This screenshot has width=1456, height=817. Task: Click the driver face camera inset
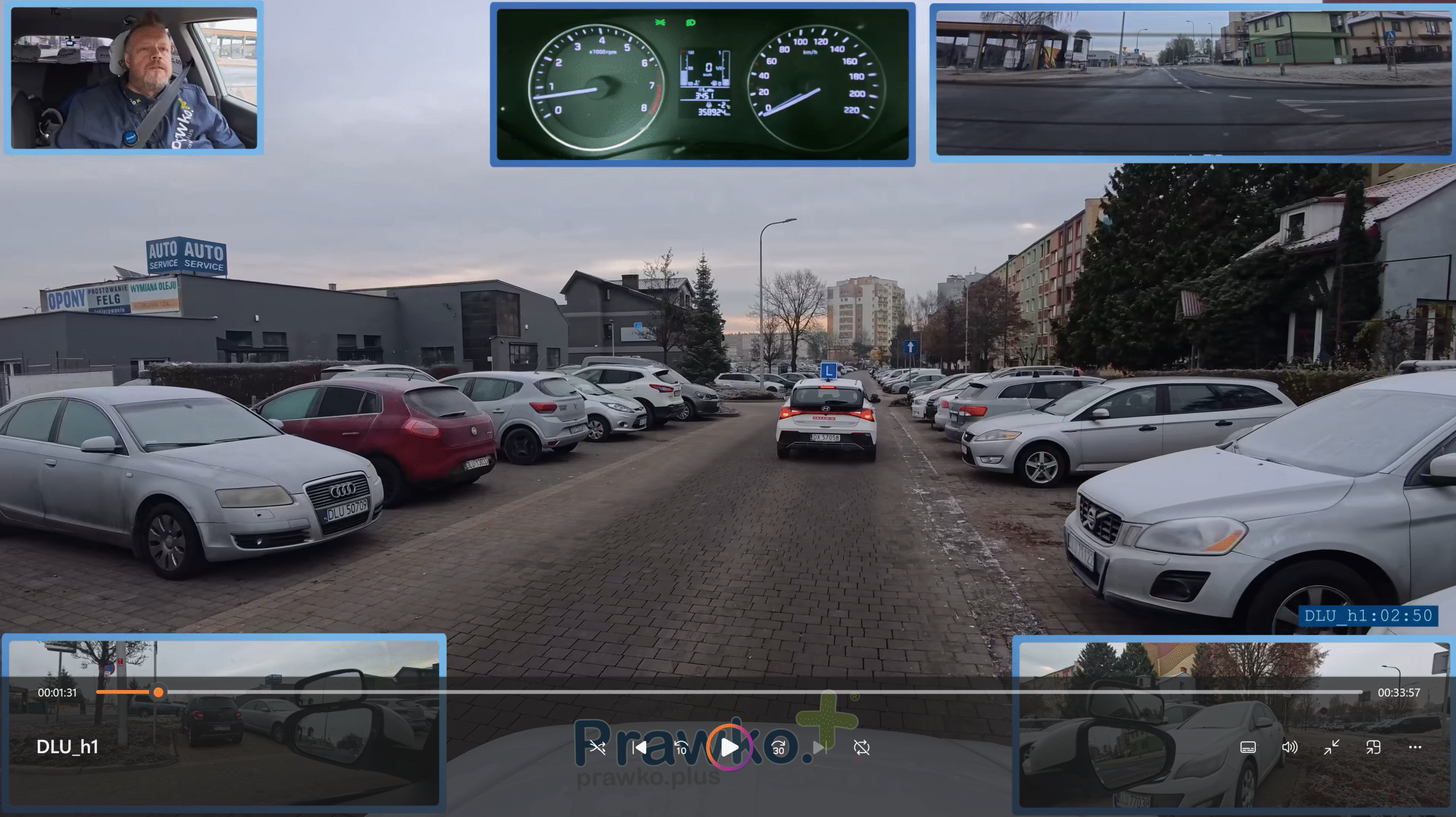[134, 78]
